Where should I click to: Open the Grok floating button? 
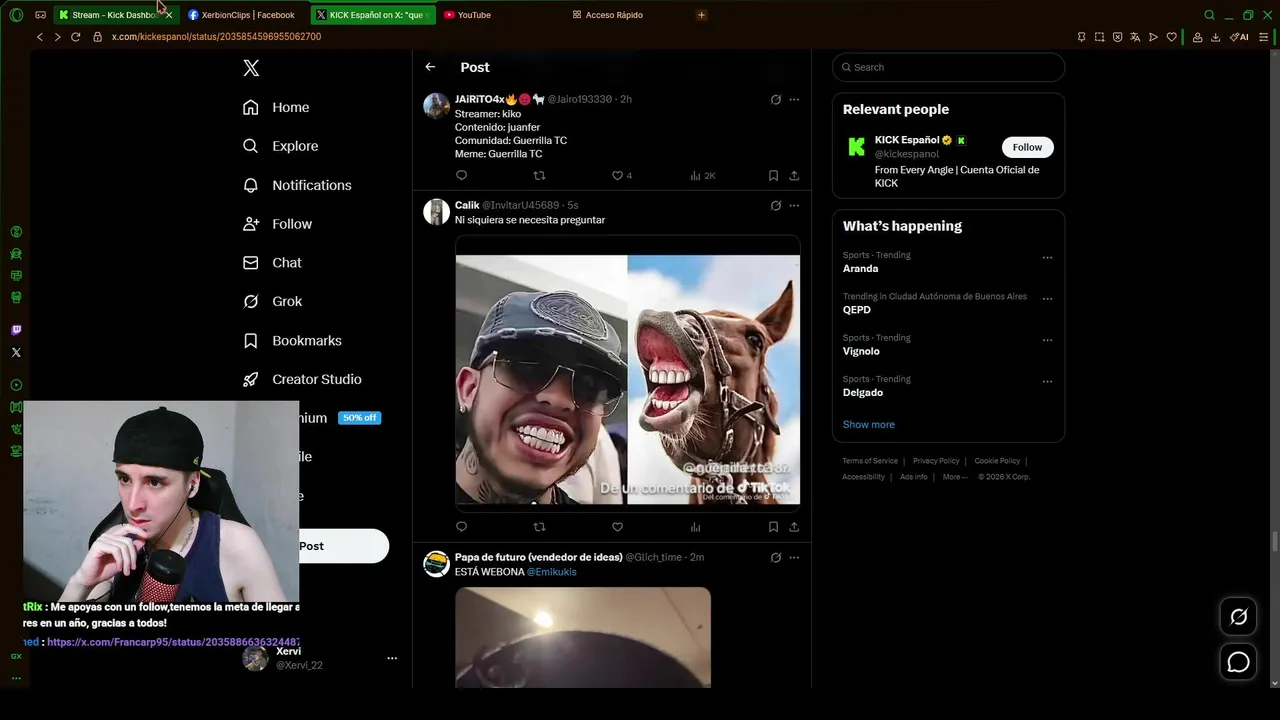[x=1238, y=617]
